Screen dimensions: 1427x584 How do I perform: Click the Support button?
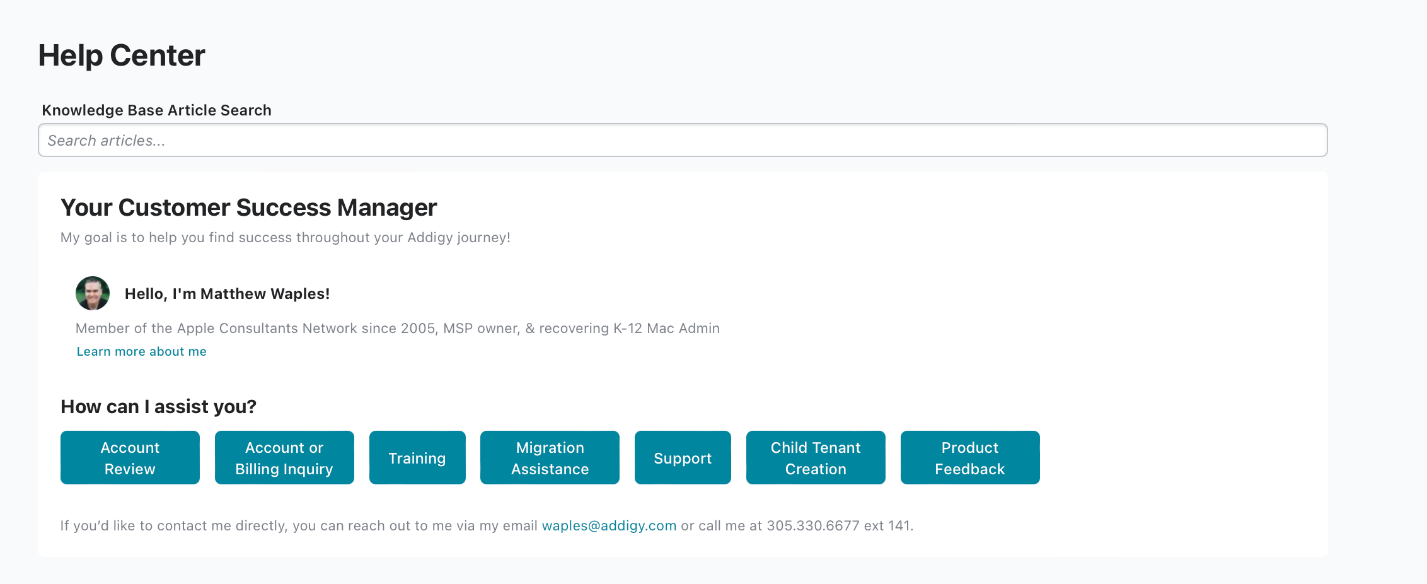click(x=683, y=458)
